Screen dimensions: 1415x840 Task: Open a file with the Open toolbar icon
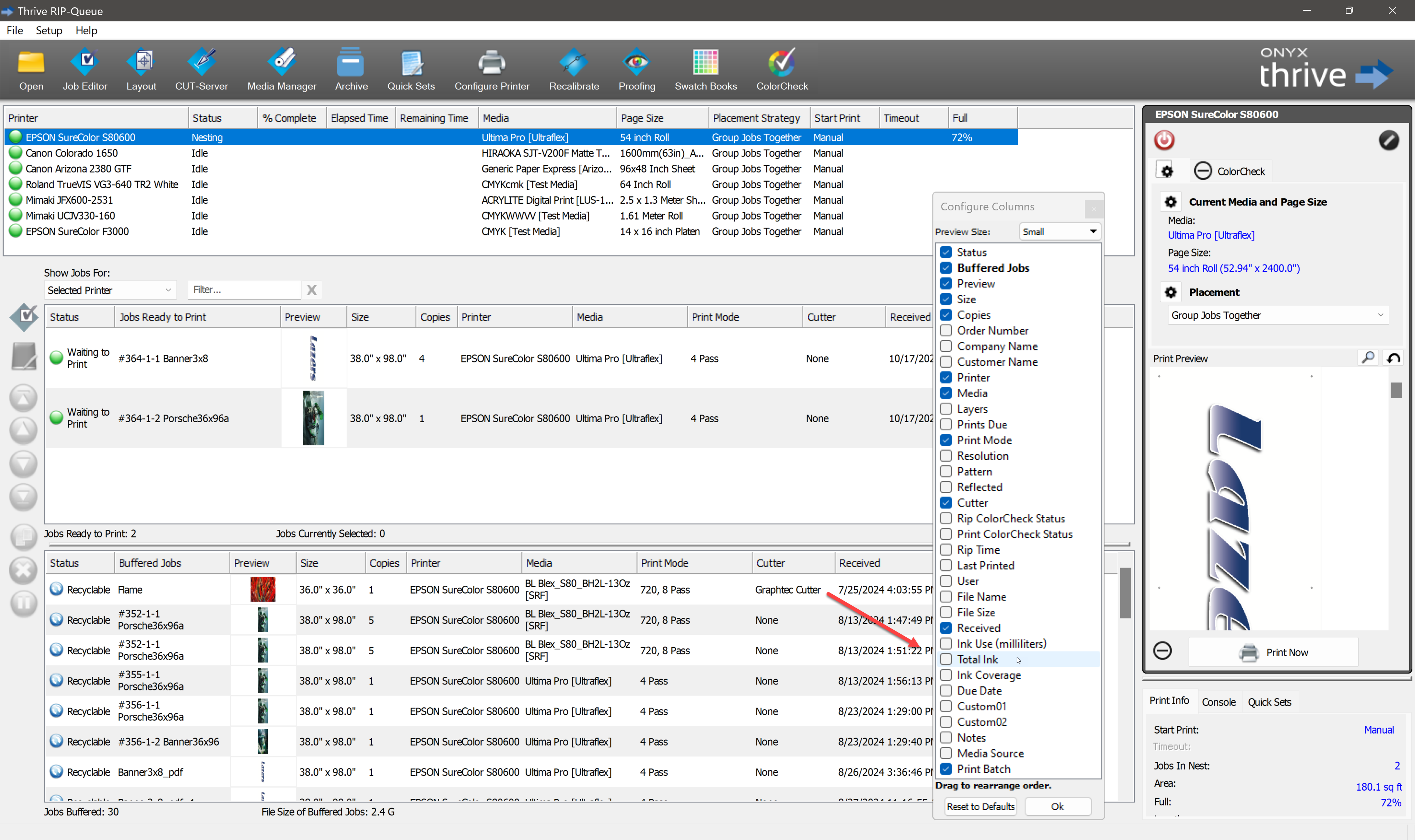[x=31, y=70]
